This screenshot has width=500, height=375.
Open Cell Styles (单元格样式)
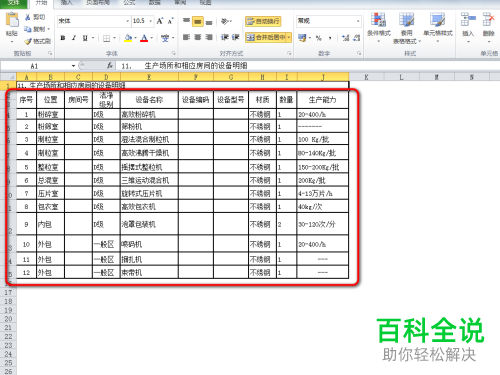pyautogui.click(x=438, y=27)
